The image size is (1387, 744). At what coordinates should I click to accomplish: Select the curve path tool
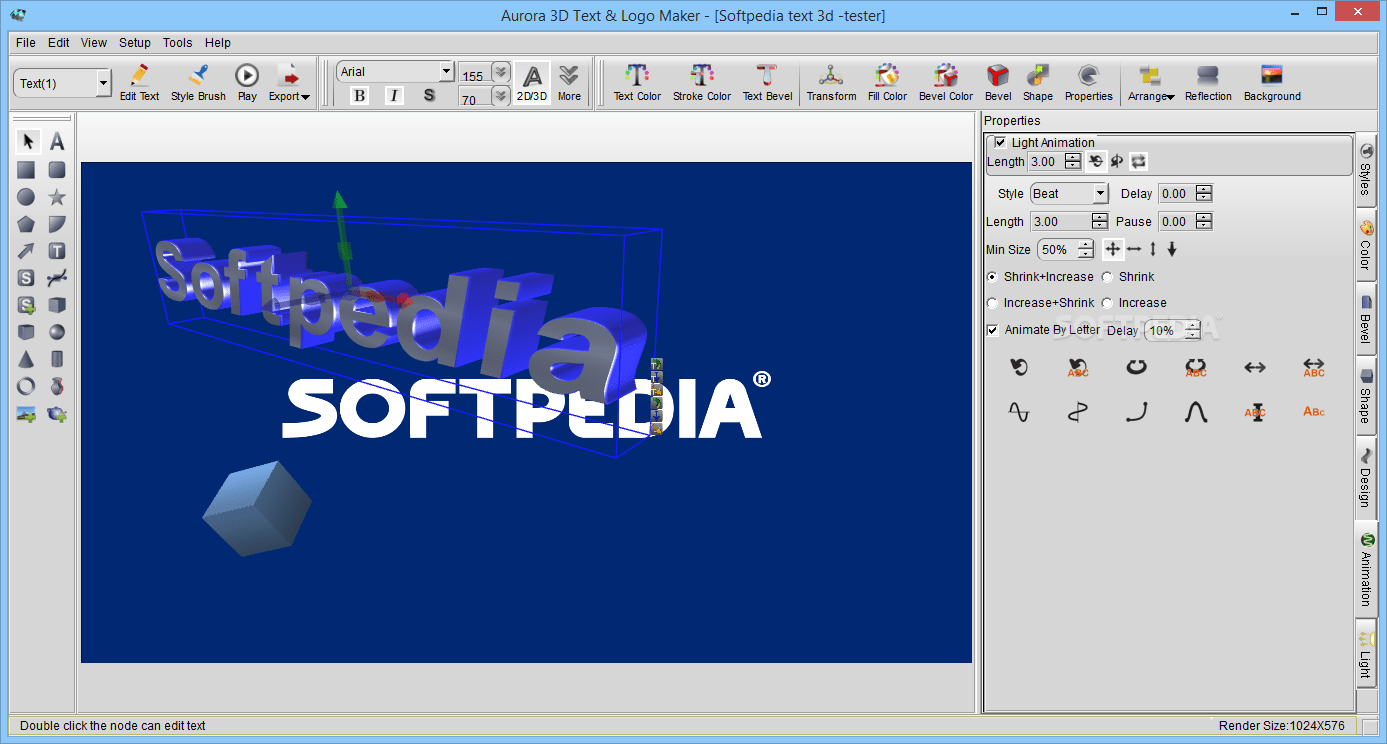(57, 278)
